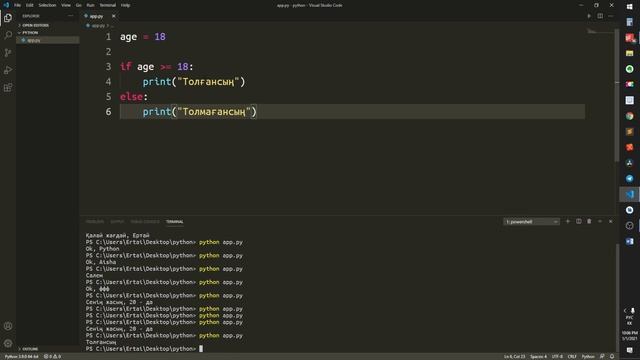Switch to the Problems panel tab
The height and width of the screenshot is (360, 640).
(x=95, y=222)
